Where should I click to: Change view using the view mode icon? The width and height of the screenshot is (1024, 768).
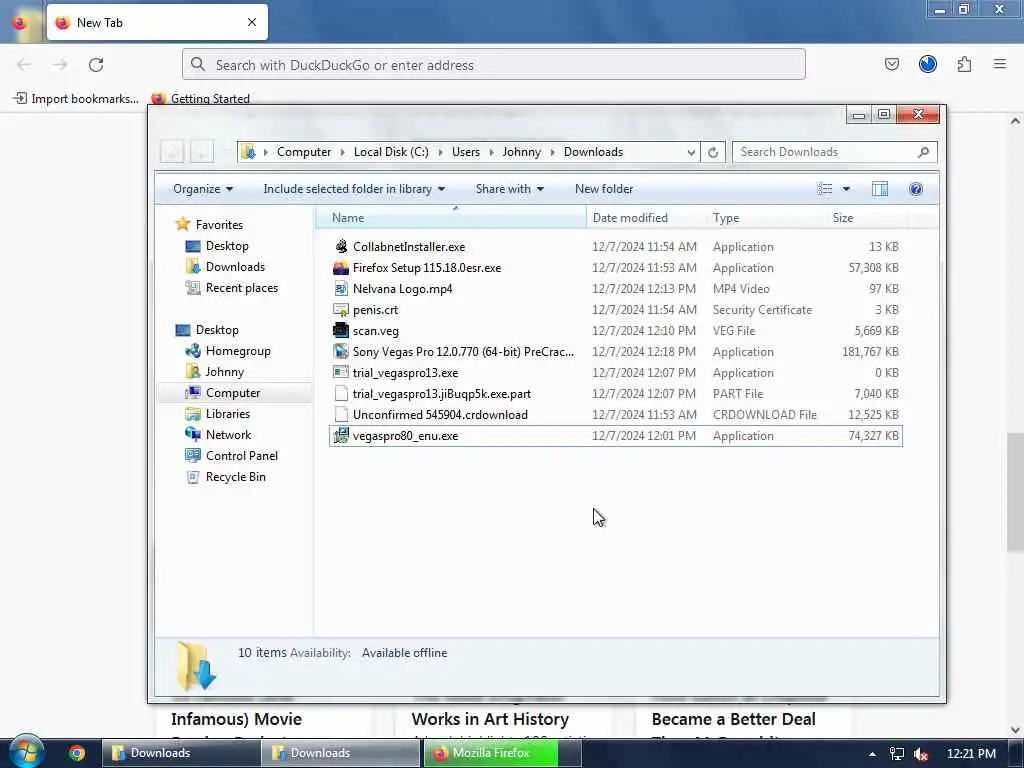coord(824,189)
